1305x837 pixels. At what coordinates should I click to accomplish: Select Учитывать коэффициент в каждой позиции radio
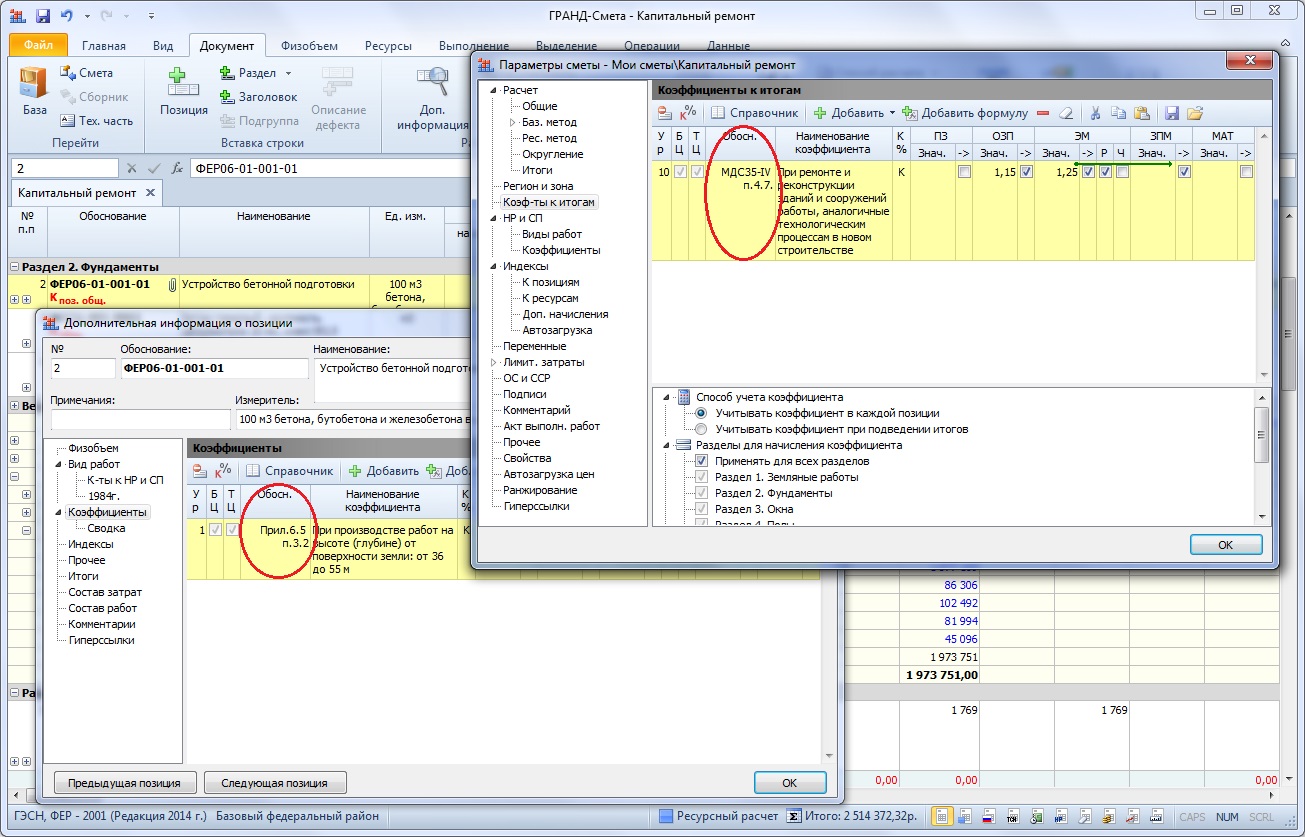point(701,413)
